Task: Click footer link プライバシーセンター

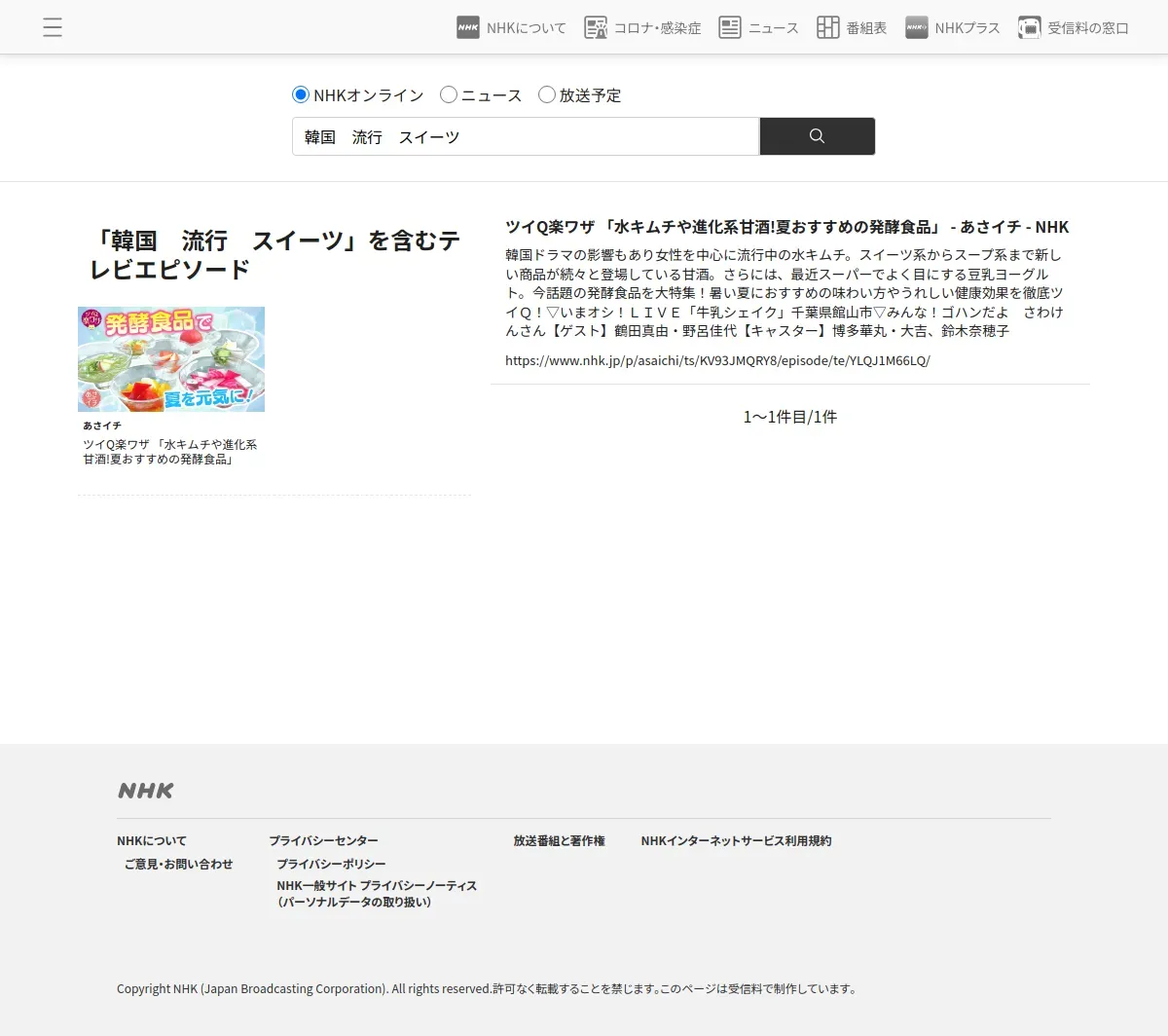Action: point(323,840)
